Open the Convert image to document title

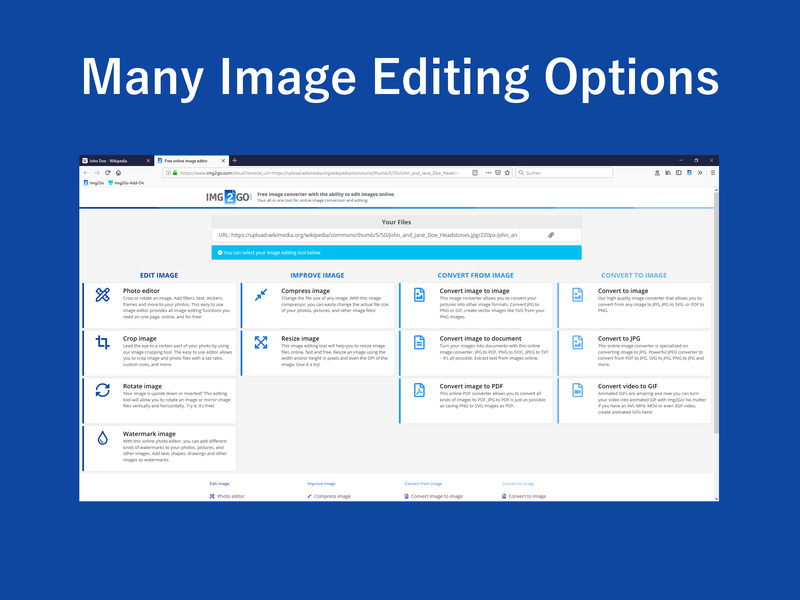pyautogui.click(x=481, y=339)
